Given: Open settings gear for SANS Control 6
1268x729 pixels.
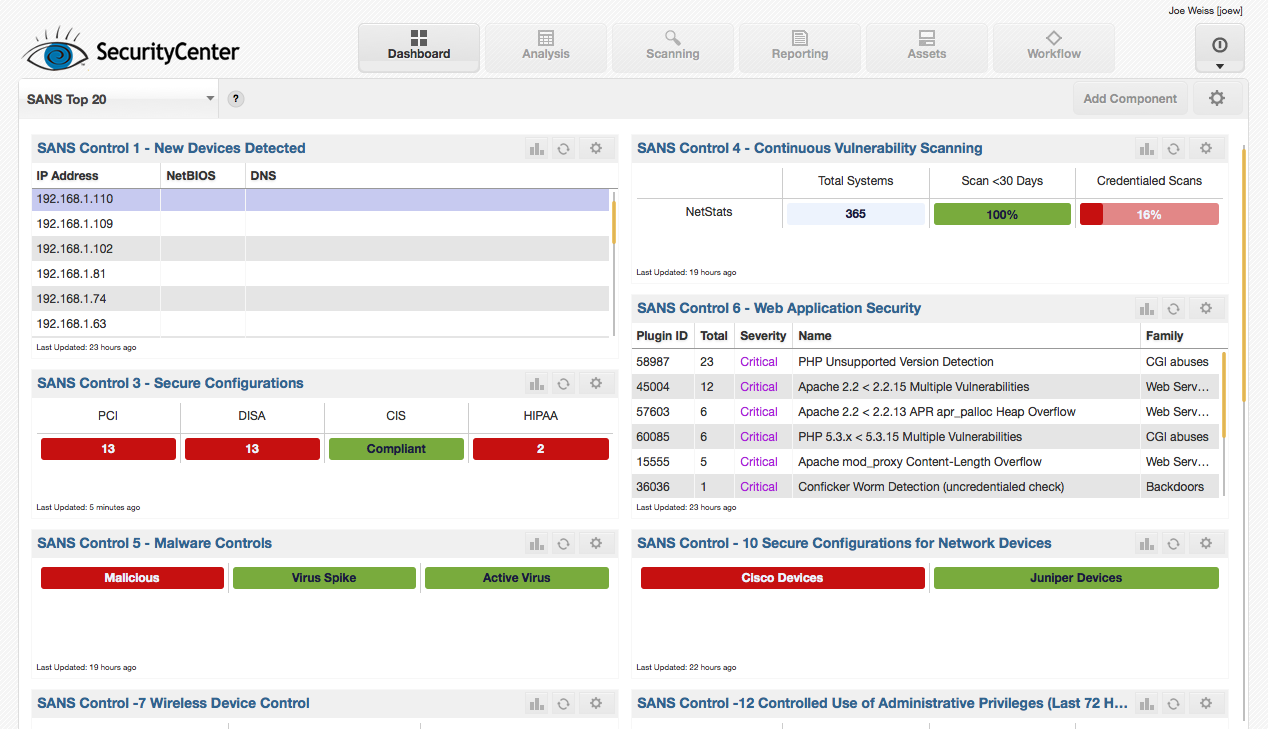Looking at the screenshot, I should (1206, 308).
